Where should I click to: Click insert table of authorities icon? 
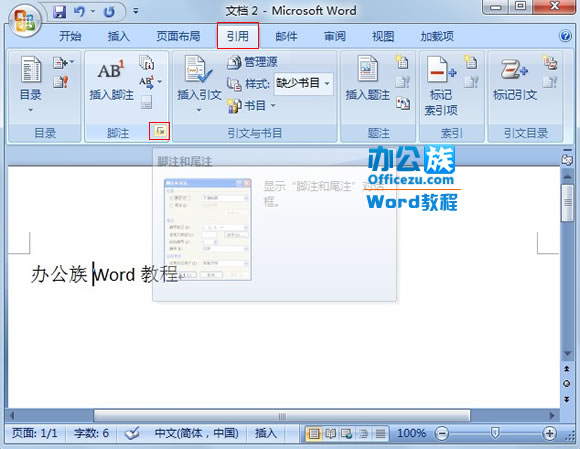(x=550, y=62)
